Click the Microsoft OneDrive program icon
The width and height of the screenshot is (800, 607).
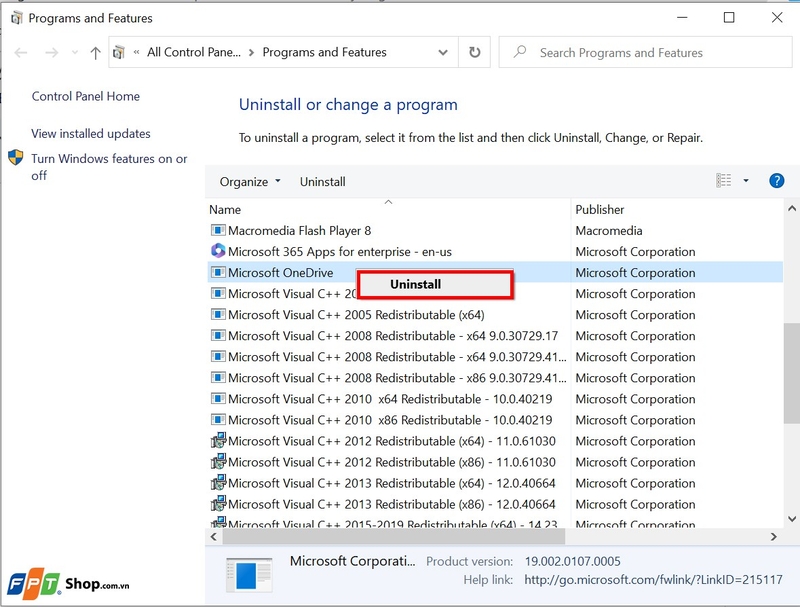218,272
